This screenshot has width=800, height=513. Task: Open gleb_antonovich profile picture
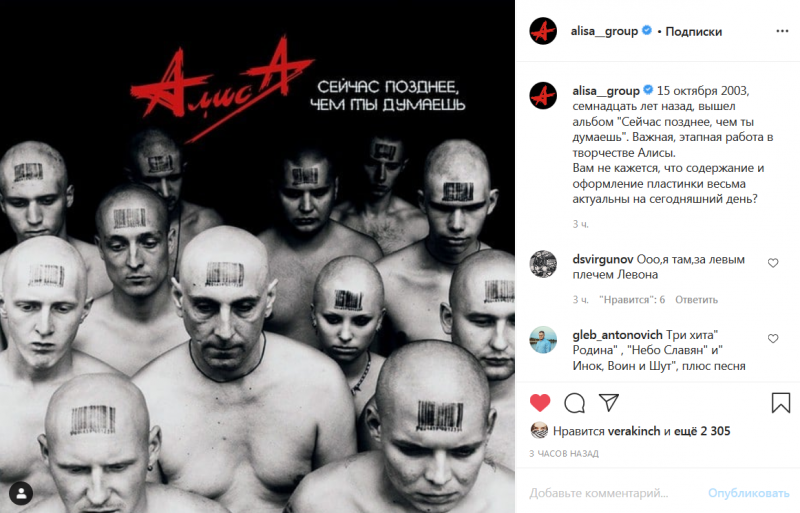click(543, 340)
